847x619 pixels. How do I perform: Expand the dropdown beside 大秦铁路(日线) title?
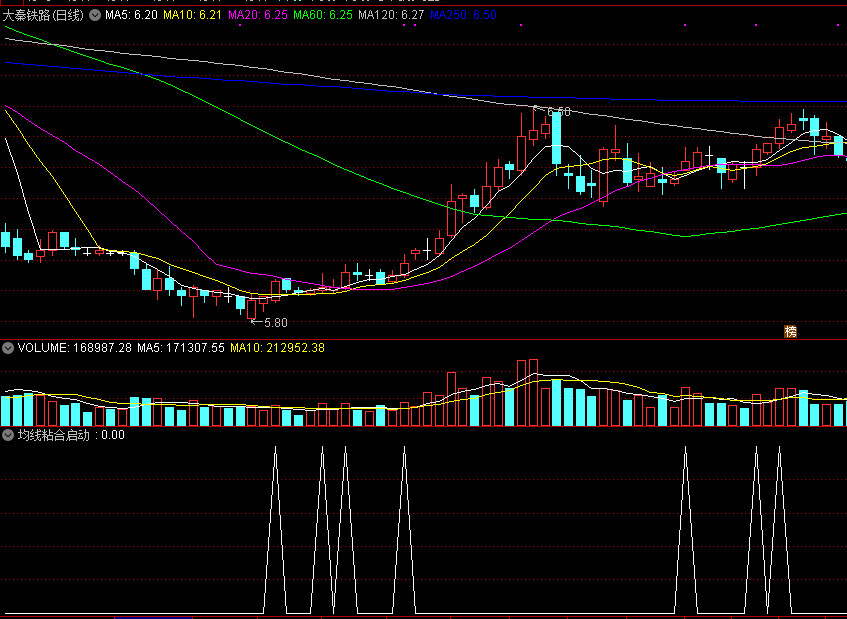click(x=95, y=15)
